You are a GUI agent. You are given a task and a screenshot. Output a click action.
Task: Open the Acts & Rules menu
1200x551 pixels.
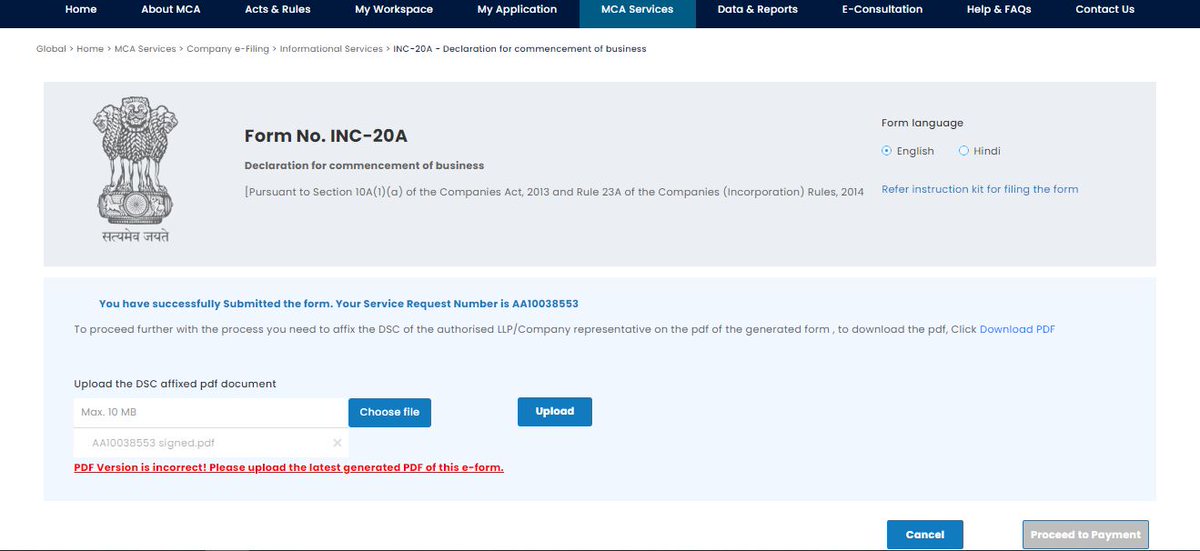(x=277, y=10)
